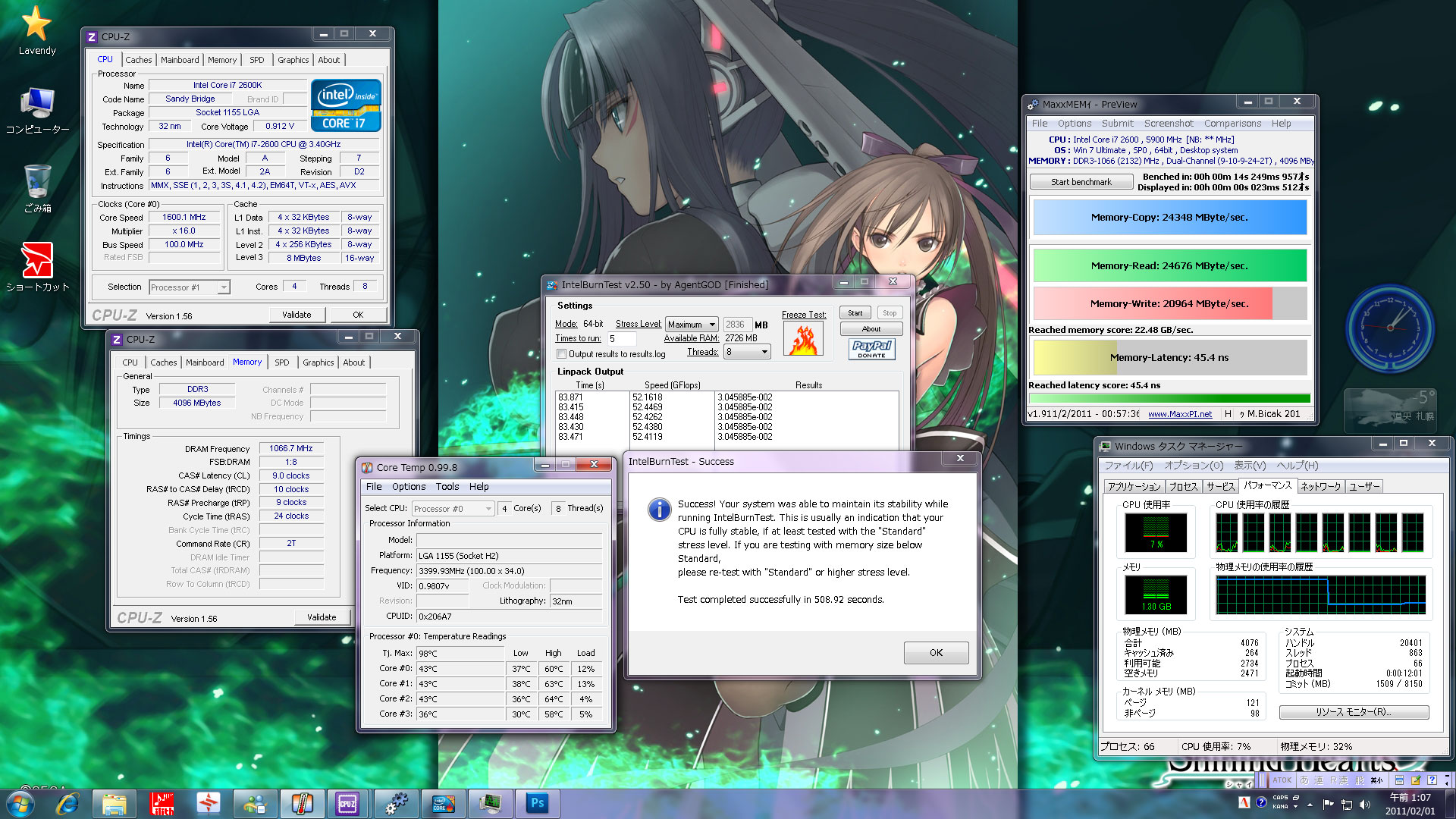Click Validate in top CPU-Z window
Image resolution: width=1456 pixels, height=819 pixels.
pyautogui.click(x=297, y=315)
